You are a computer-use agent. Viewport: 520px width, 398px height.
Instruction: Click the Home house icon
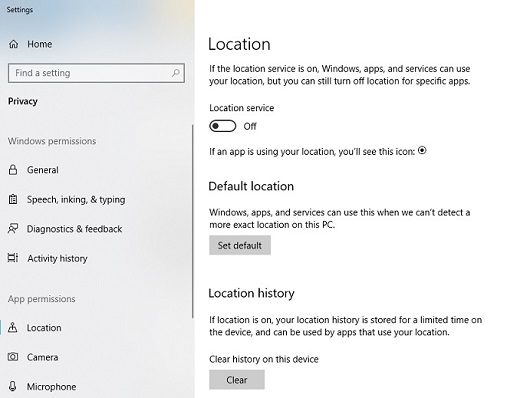(x=14, y=44)
